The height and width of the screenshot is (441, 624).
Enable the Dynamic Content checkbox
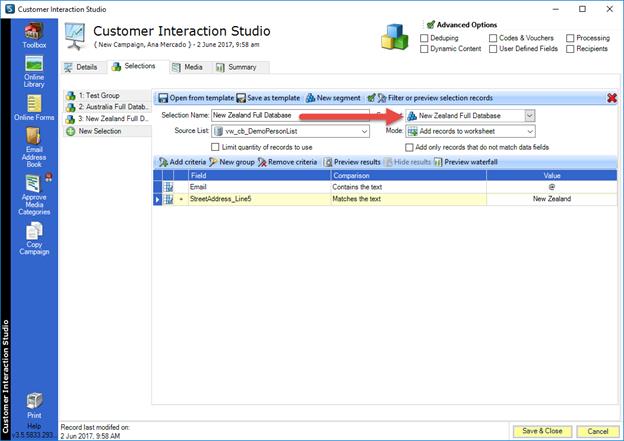click(424, 49)
